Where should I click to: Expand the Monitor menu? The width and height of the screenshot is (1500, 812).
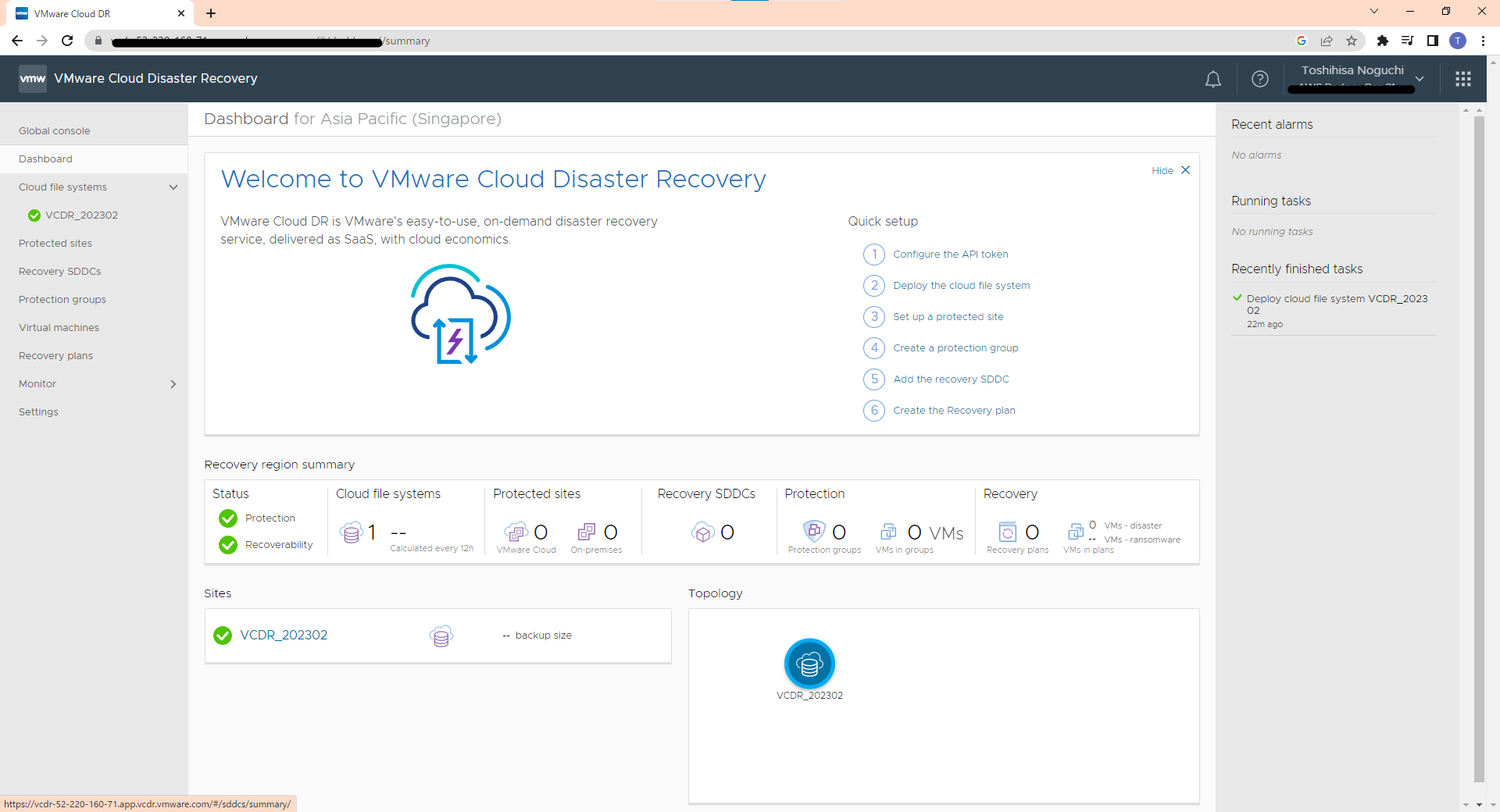(x=173, y=384)
